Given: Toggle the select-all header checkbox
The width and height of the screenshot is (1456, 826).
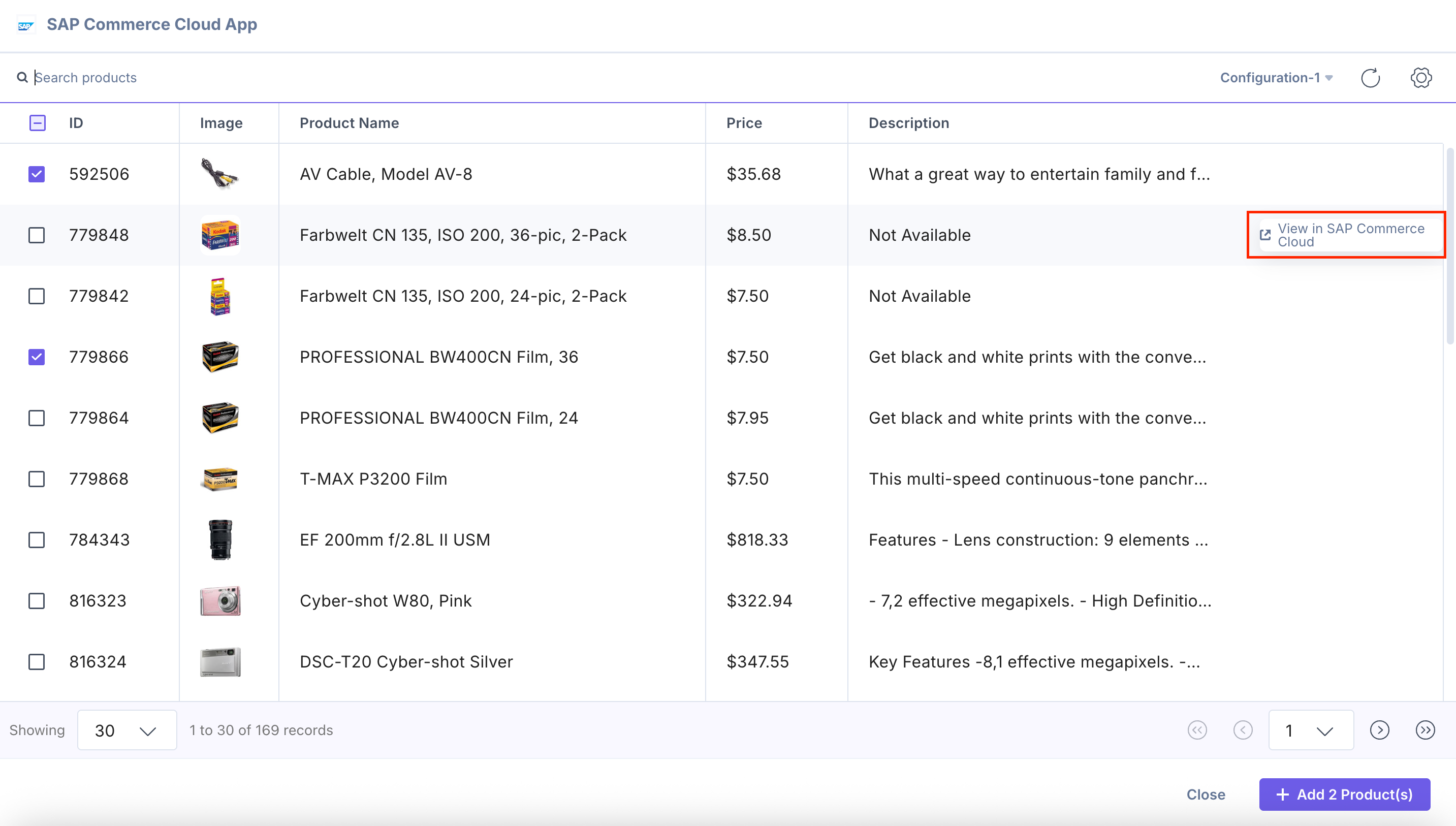Looking at the screenshot, I should (38, 123).
